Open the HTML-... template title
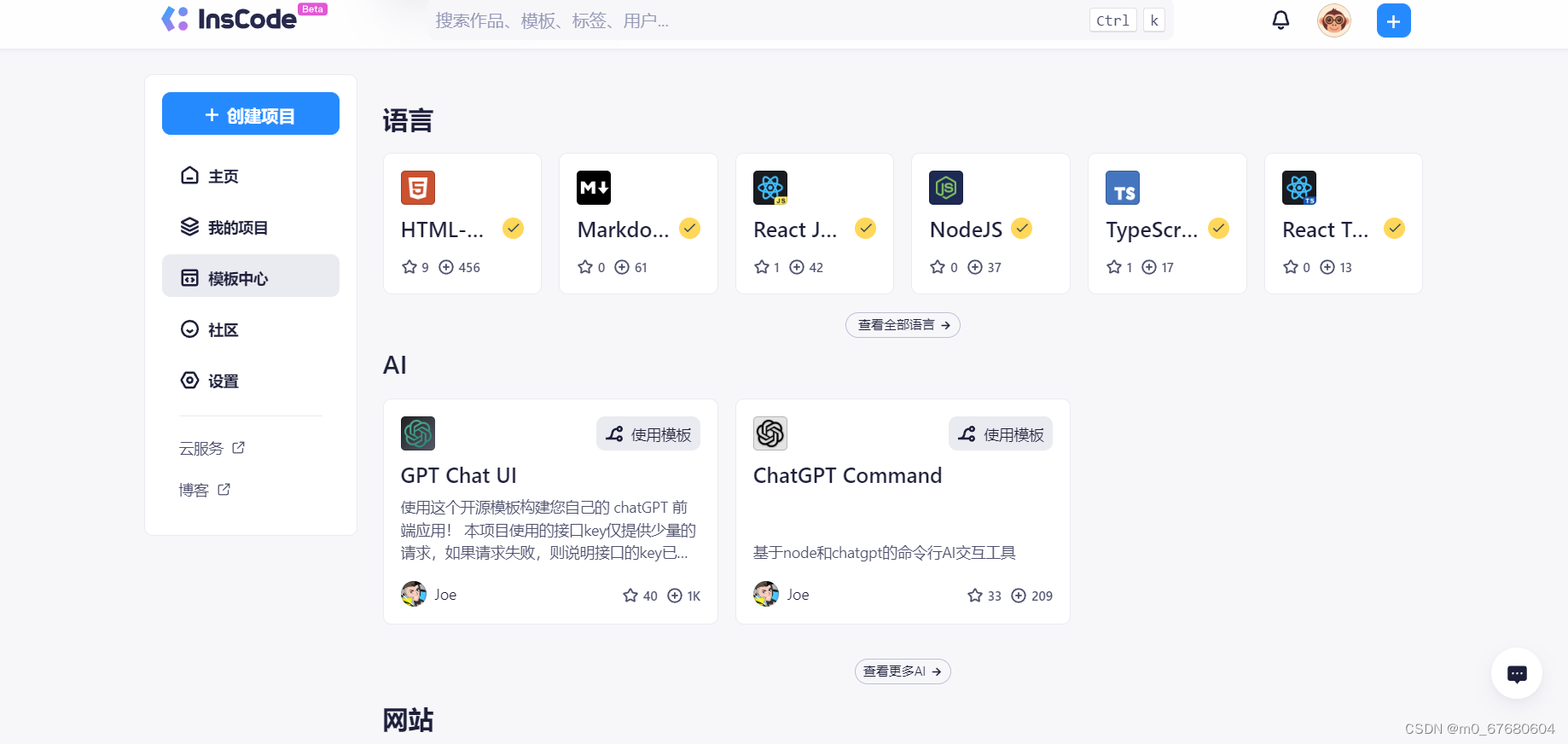 tap(442, 230)
